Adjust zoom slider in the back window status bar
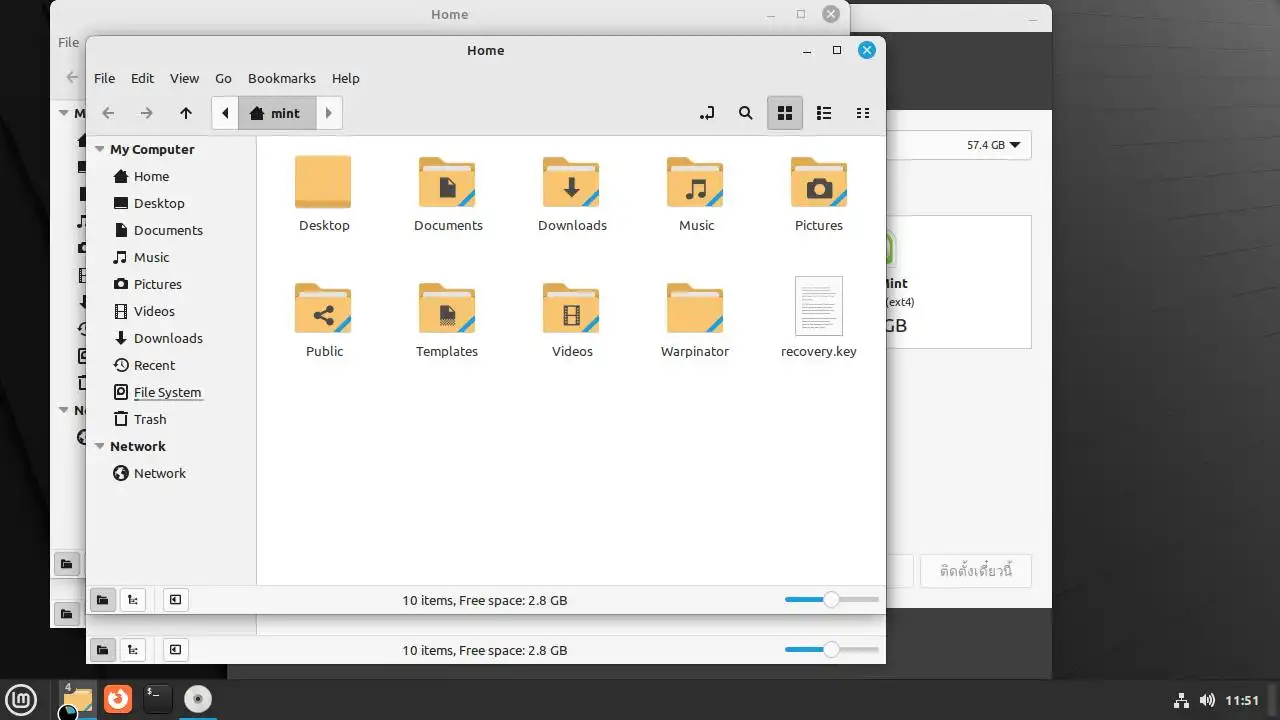Viewport: 1280px width, 720px height. coord(831,650)
